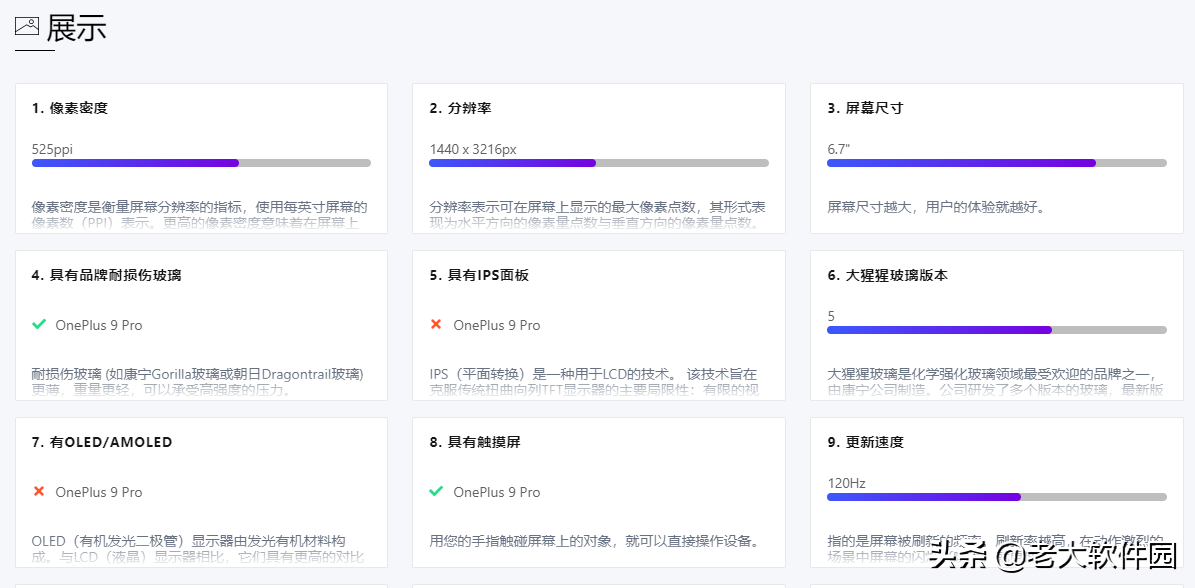
Task: Click the 525ppi pixel density bar
Action: click(201, 163)
